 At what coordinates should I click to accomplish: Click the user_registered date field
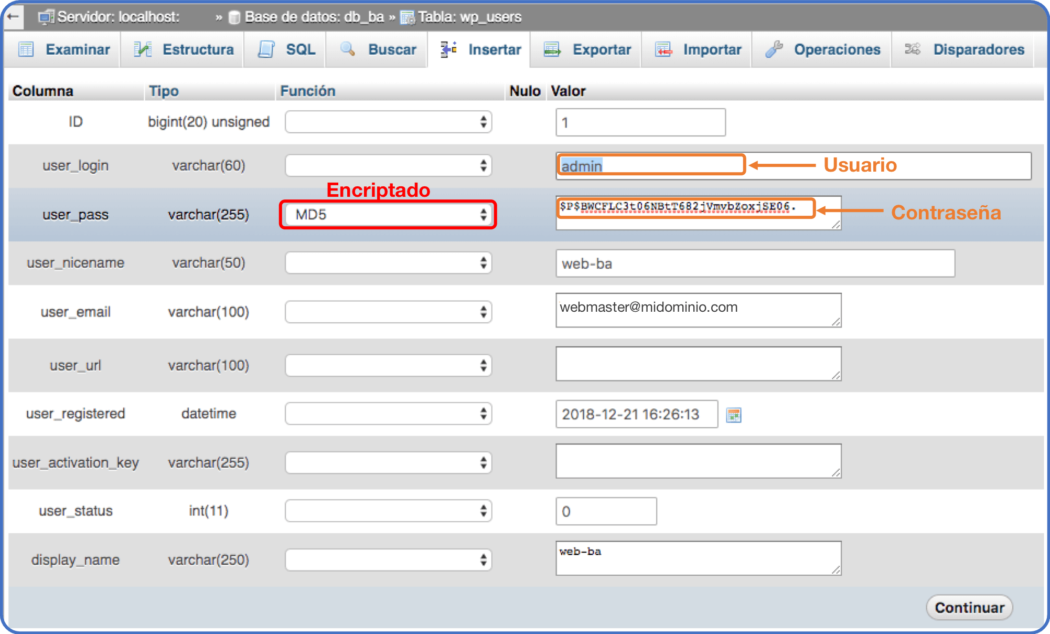pos(637,414)
